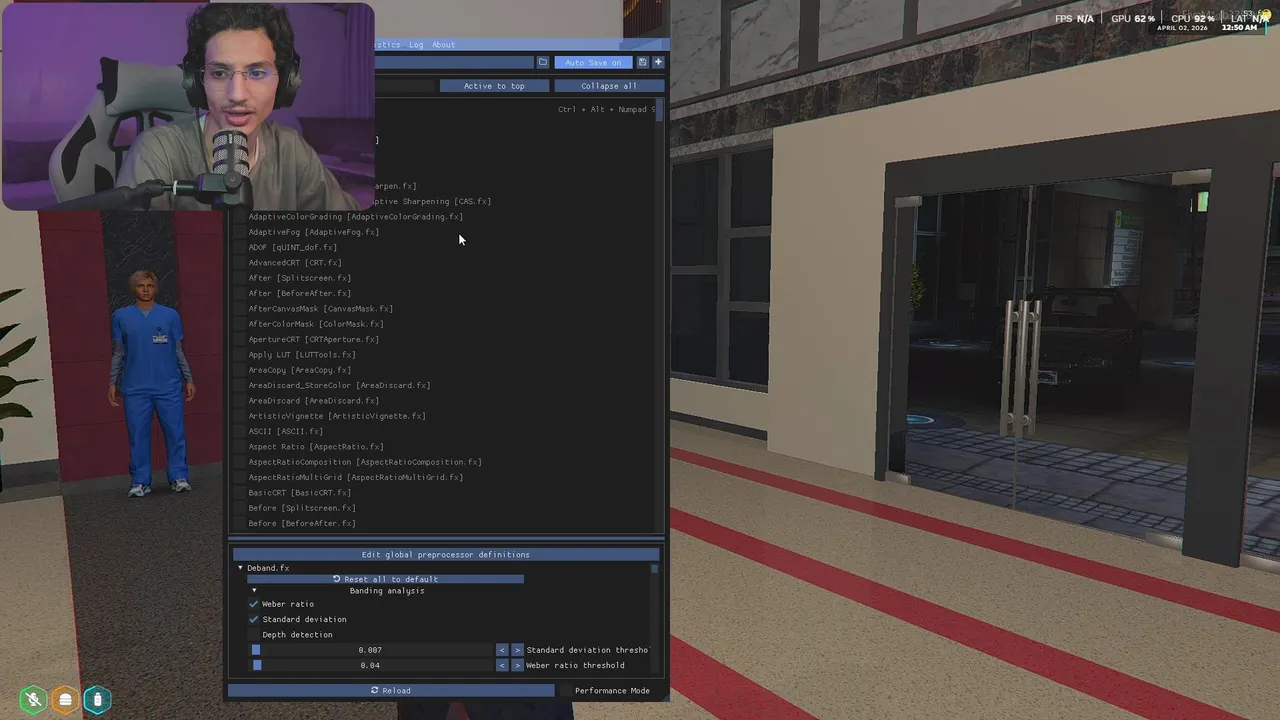
Task: Uncheck the Standard deviation checkbox
Action: [254, 619]
